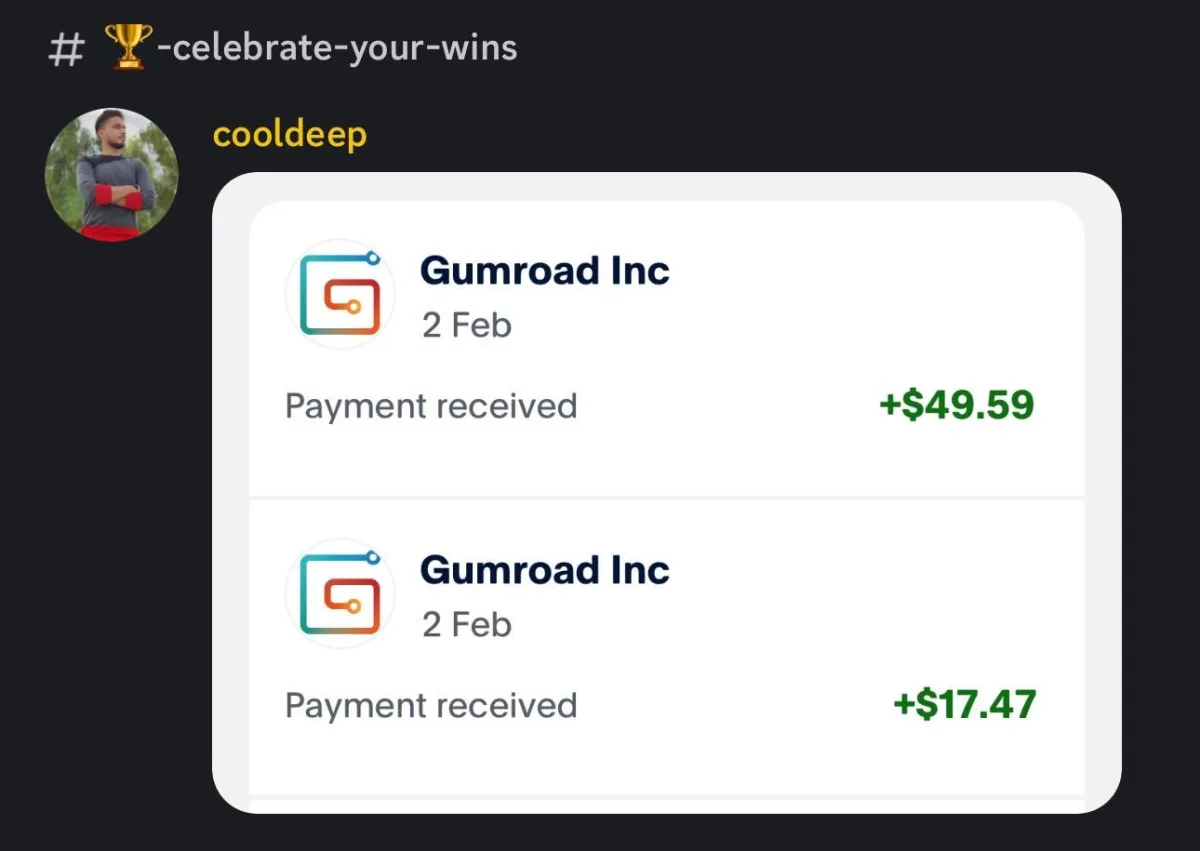The width and height of the screenshot is (1200, 851).
Task: Click the trophy emoji in channel name
Action: [x=129, y=47]
